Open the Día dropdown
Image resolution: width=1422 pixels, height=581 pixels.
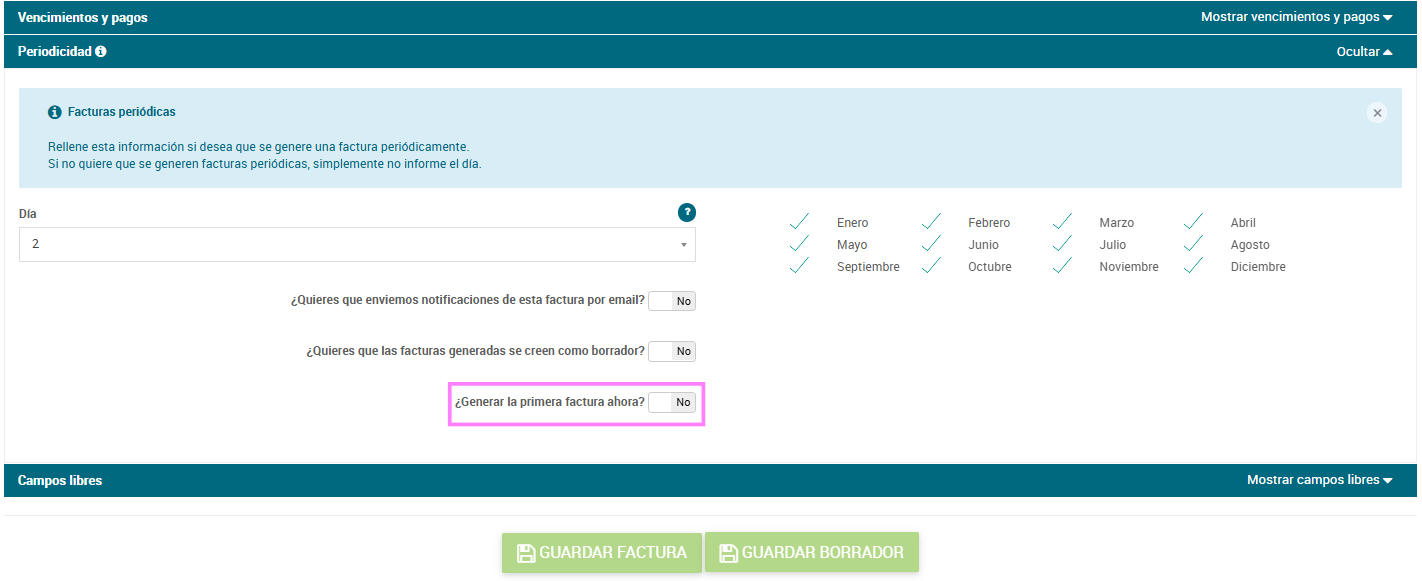pyautogui.click(x=357, y=244)
